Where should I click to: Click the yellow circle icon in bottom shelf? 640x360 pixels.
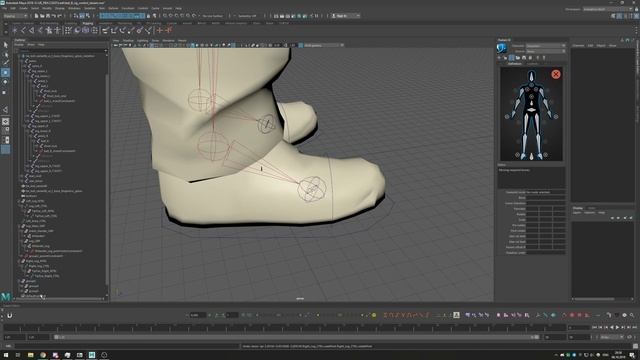coord(374,315)
